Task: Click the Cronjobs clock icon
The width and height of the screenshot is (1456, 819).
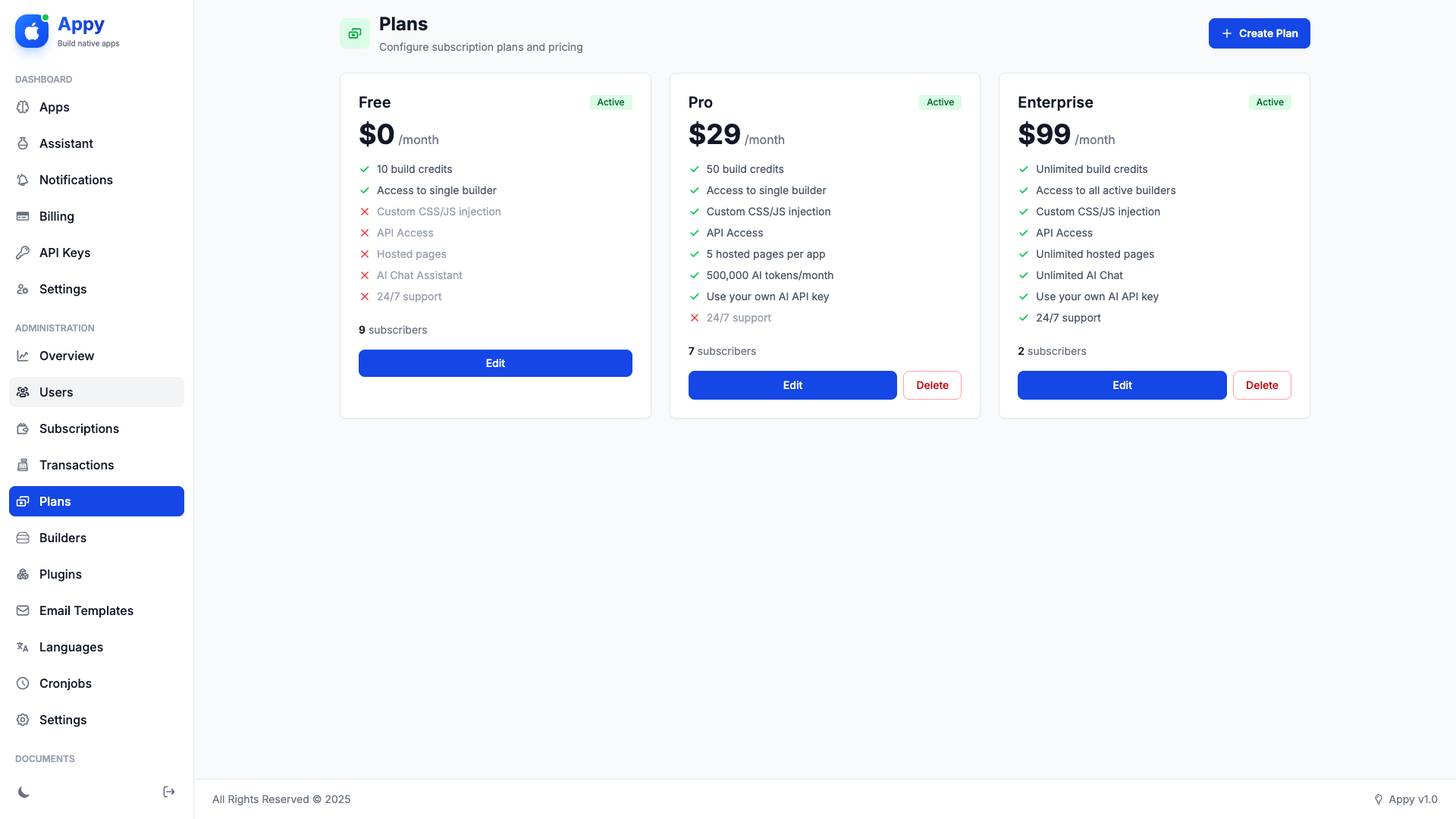Action: tap(23, 683)
